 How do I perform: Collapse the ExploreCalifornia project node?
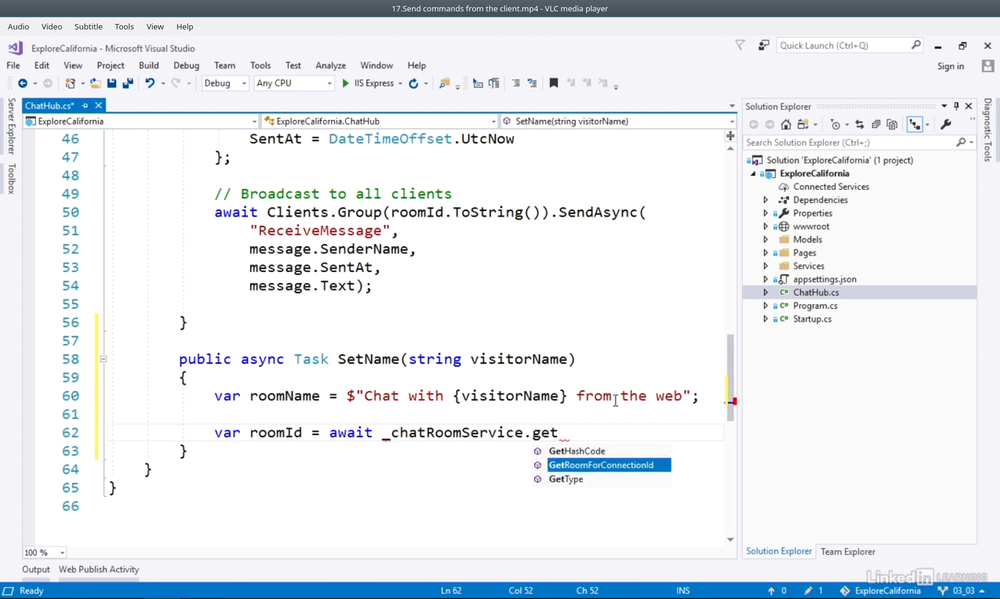click(753, 174)
